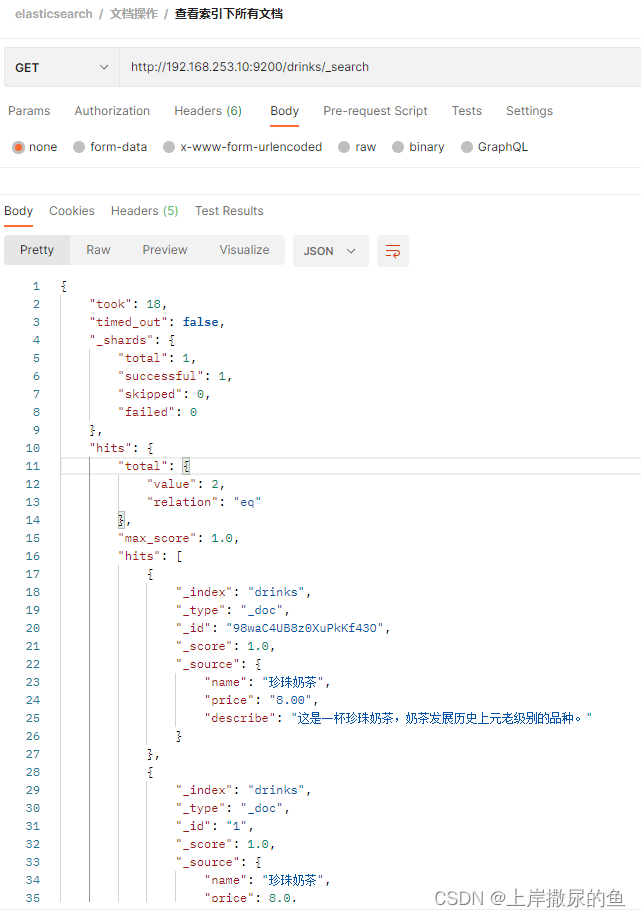Image resolution: width=641 pixels, height=917 pixels.
Task: Click the "relation": "eq" line
Action: tap(204, 502)
